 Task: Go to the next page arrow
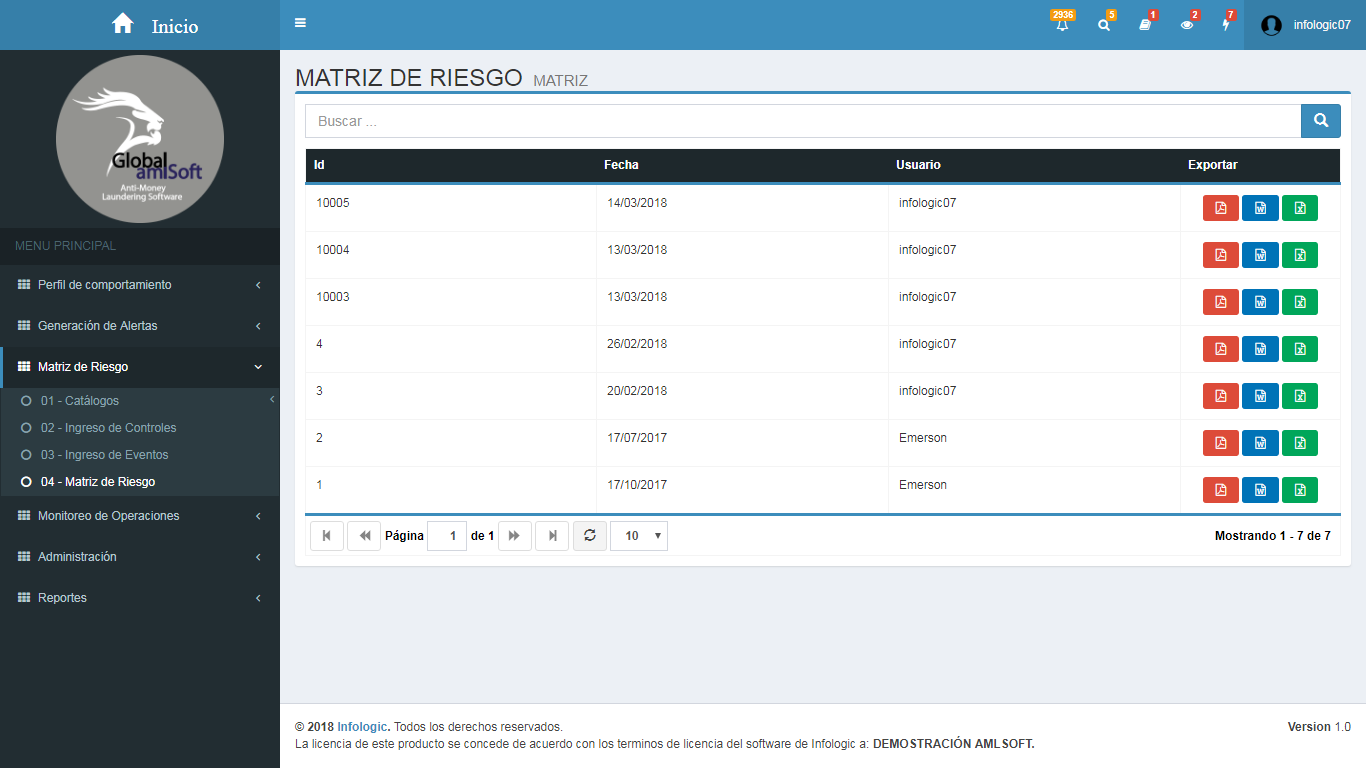pyautogui.click(x=514, y=536)
